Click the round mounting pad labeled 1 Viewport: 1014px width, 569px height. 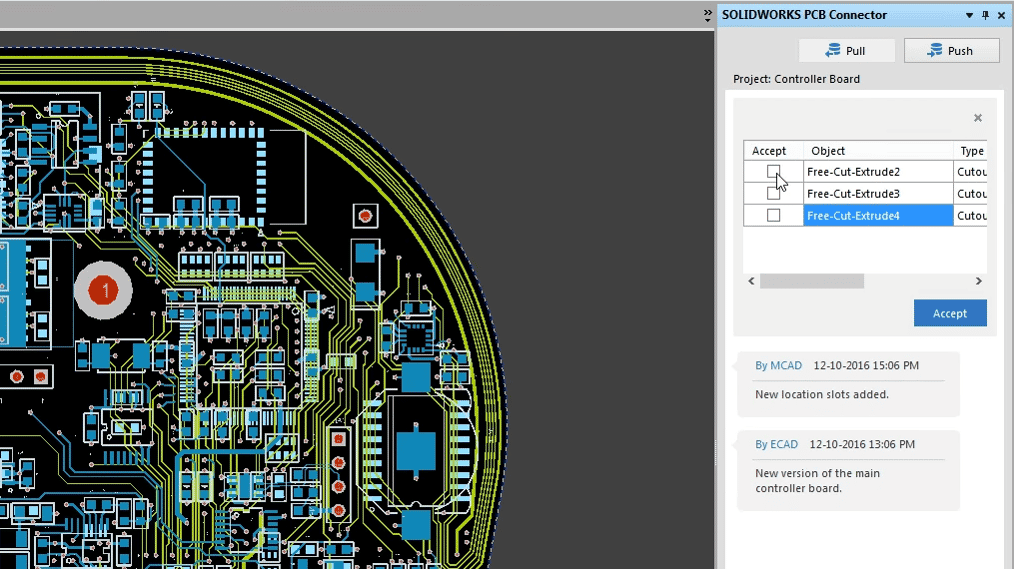coord(103,291)
